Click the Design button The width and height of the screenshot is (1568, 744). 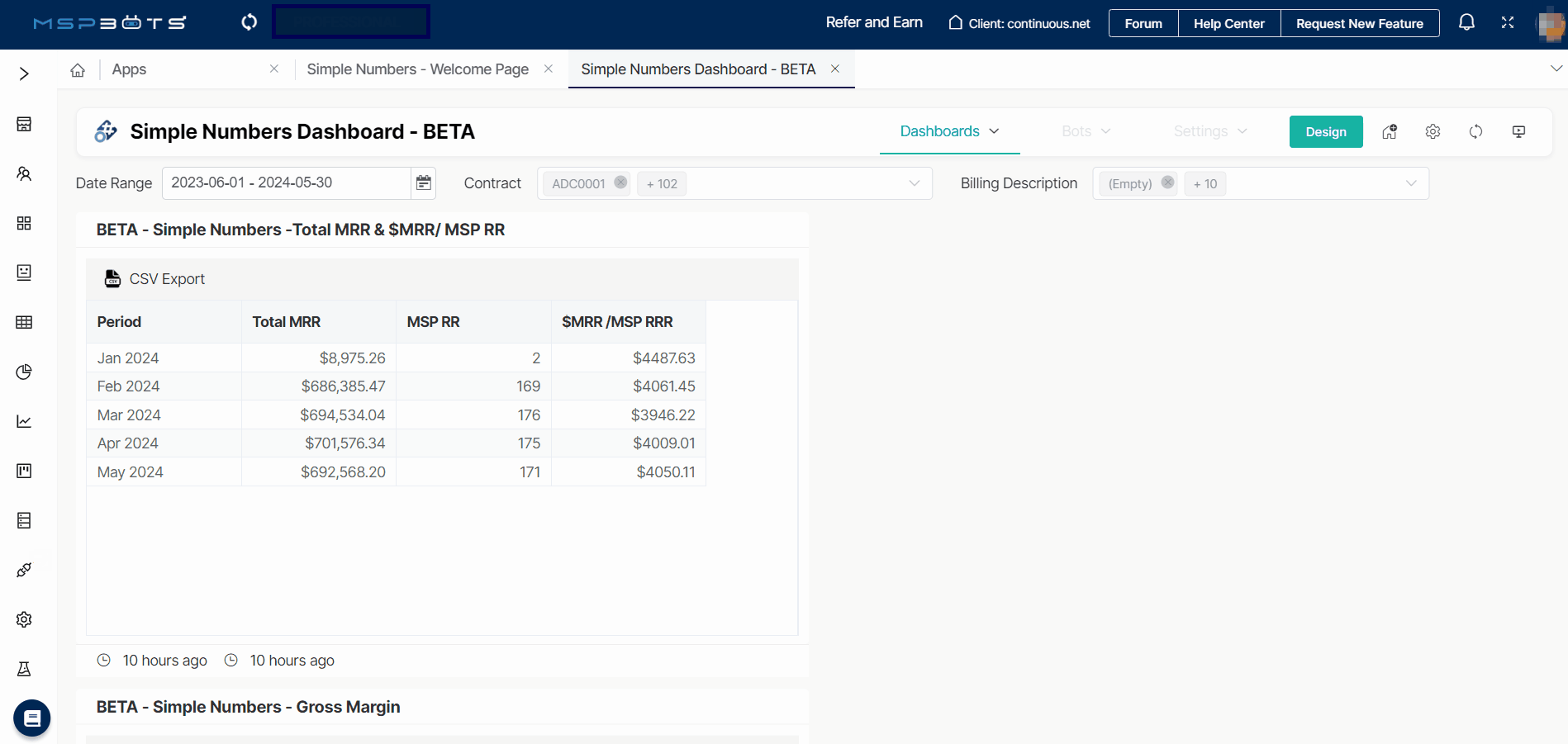(1325, 132)
